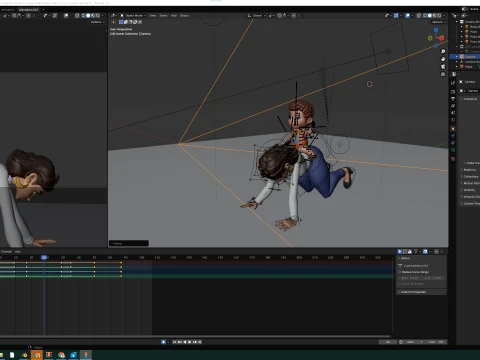Open the Scene properties tab icon

453,113
